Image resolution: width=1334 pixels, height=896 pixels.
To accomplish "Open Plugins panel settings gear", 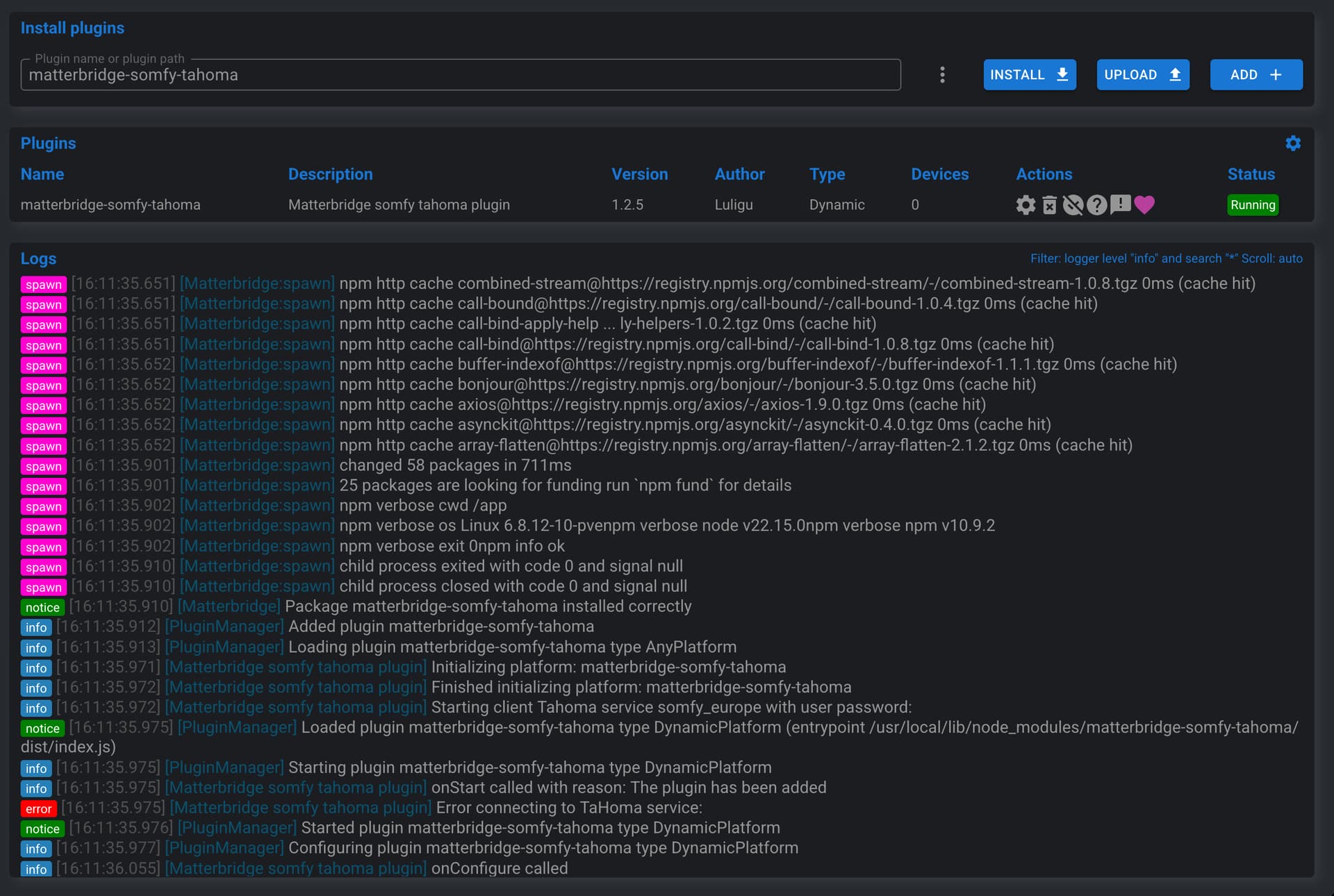I will pyautogui.click(x=1292, y=143).
